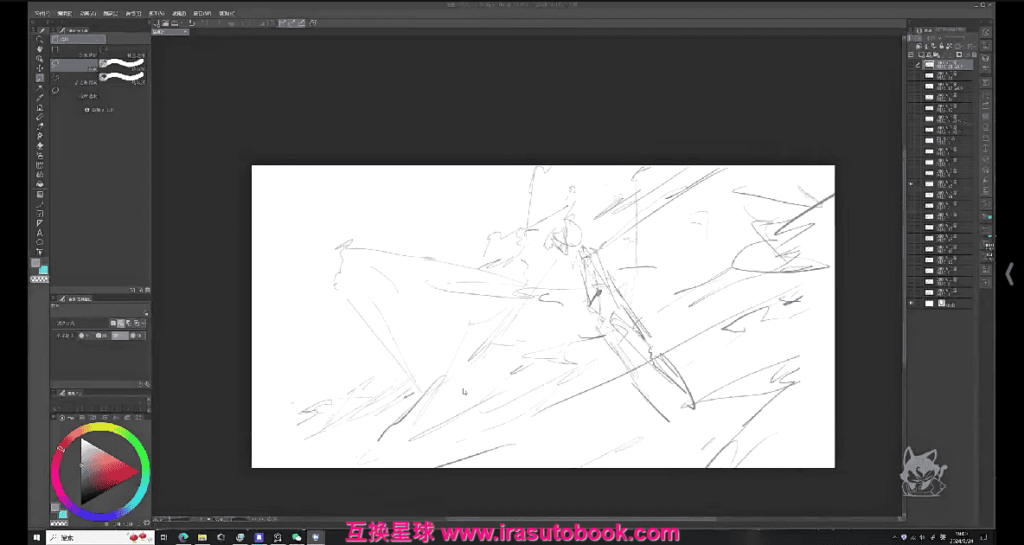Choose the highlighted lasso selection sub tool
This screenshot has width=1024, height=545.
[x=74, y=65]
